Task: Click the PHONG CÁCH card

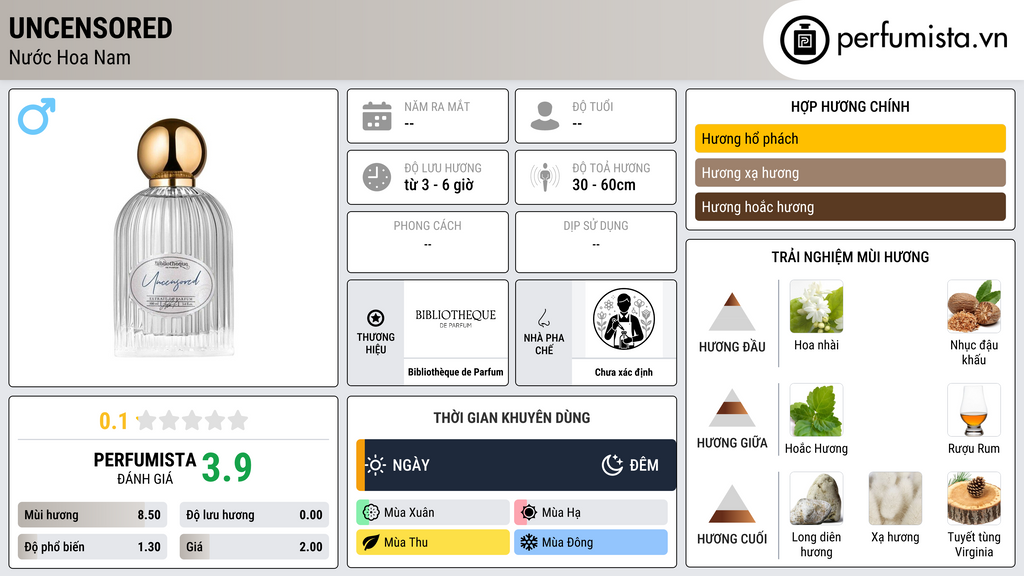Action: 428,242
